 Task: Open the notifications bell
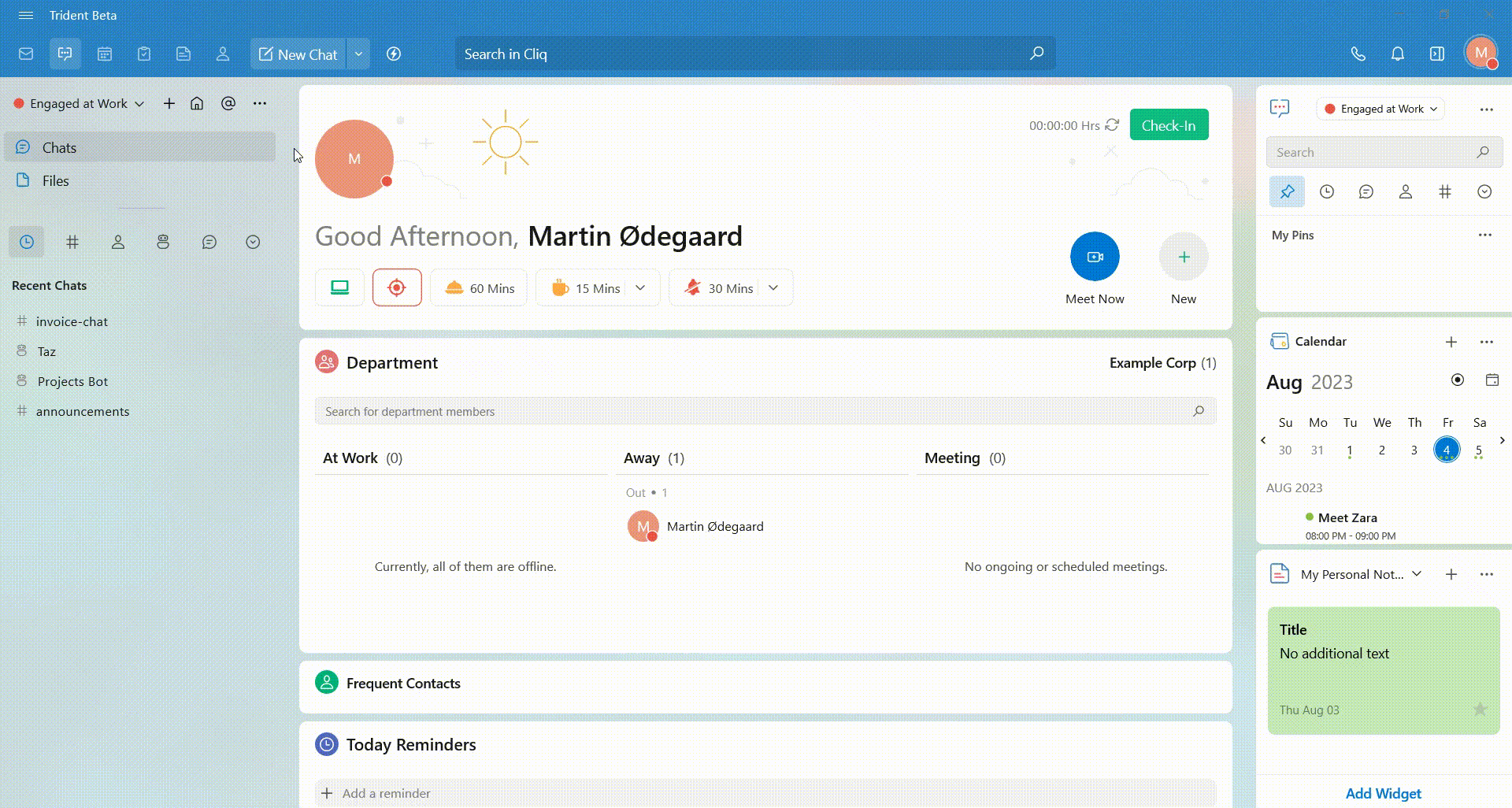(1397, 54)
